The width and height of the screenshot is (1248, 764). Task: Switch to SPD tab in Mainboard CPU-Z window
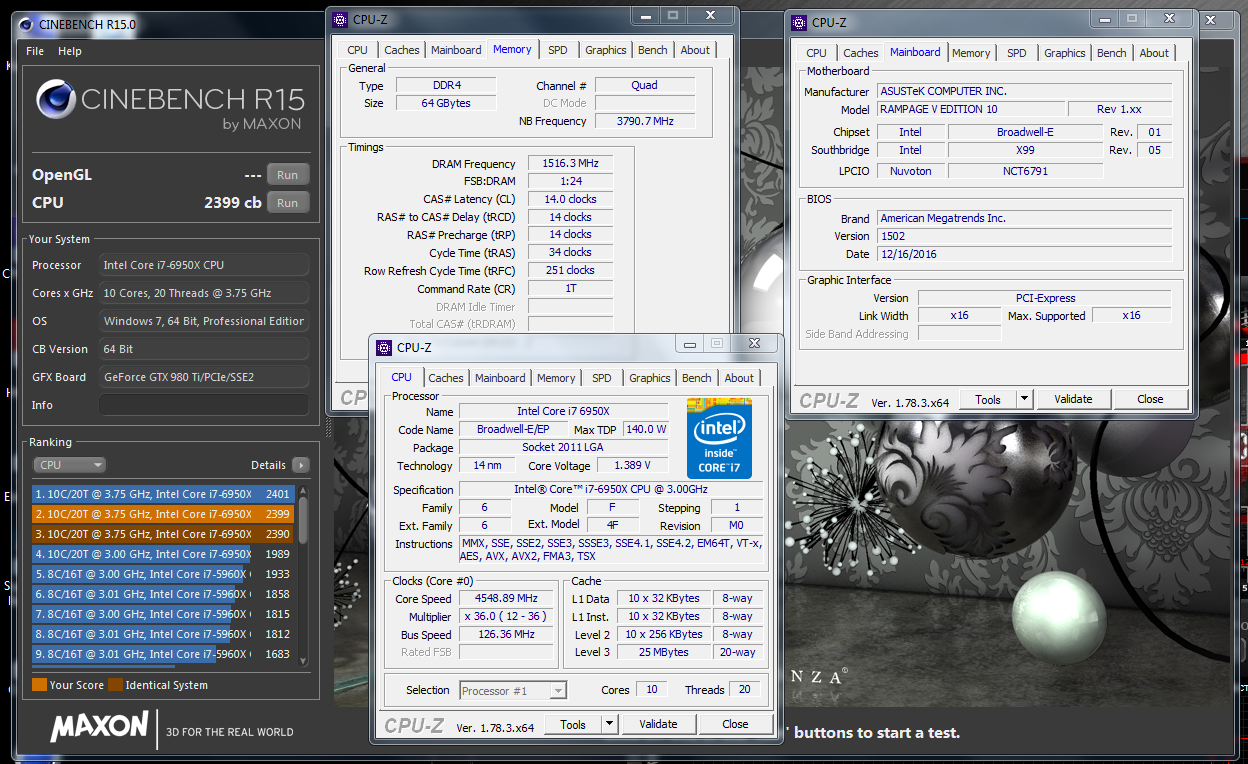coord(1017,53)
